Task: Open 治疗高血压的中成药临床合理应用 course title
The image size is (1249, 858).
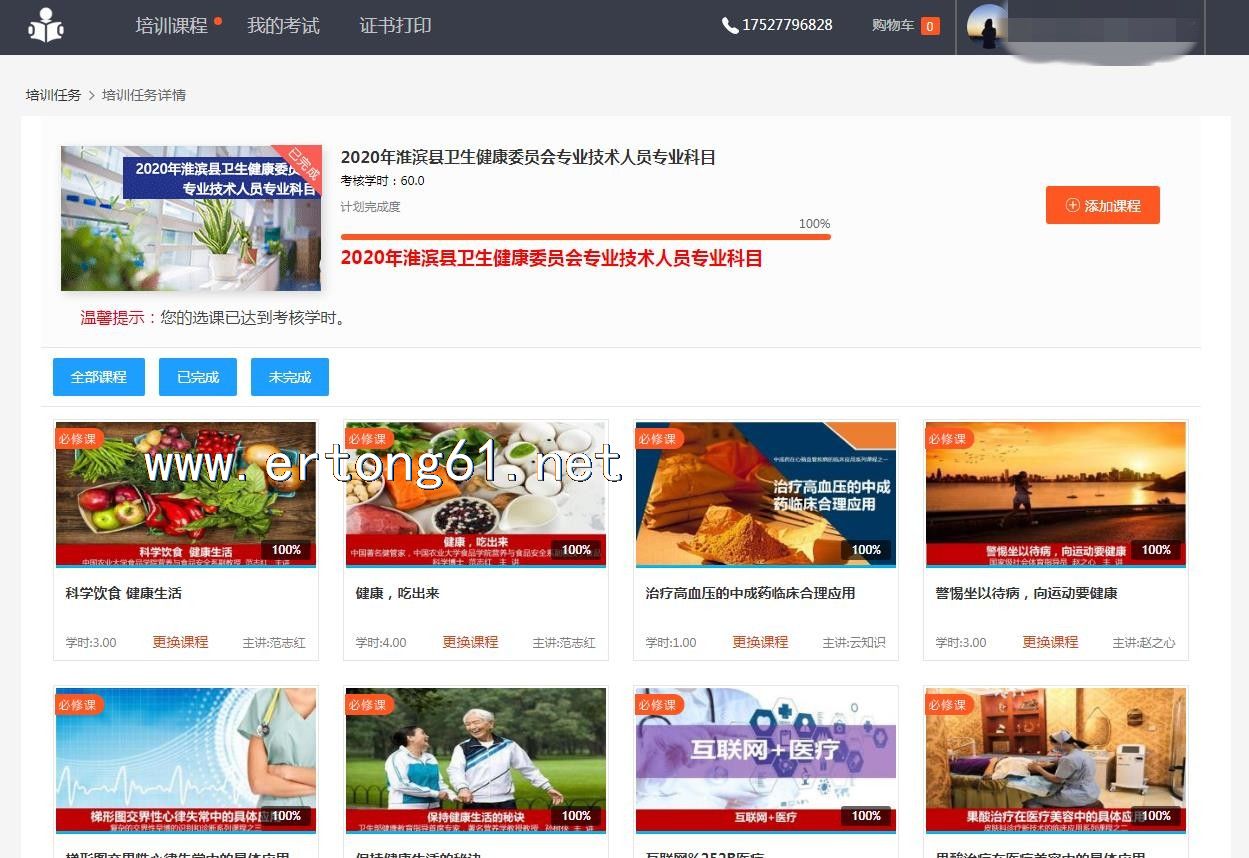Action: 750,593
